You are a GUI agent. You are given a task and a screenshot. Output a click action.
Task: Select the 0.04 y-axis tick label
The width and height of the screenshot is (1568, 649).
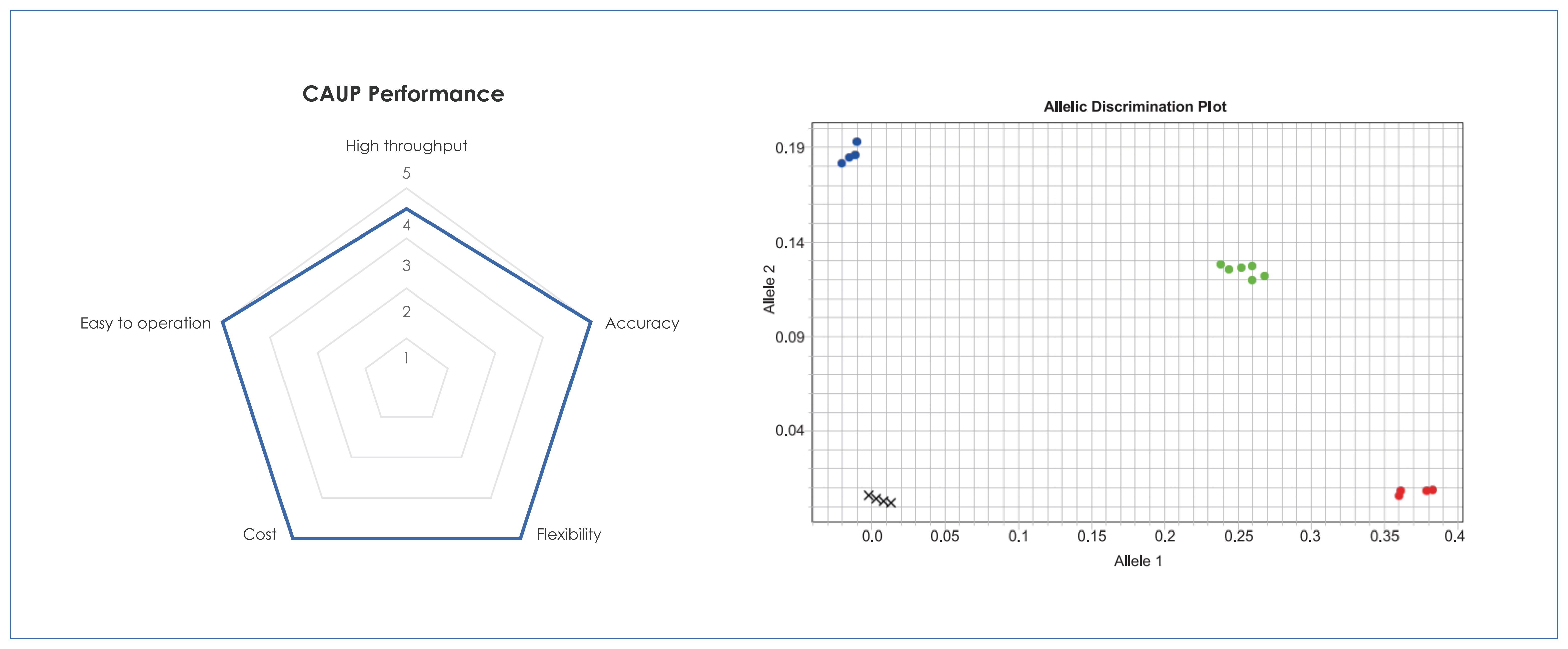(x=790, y=431)
